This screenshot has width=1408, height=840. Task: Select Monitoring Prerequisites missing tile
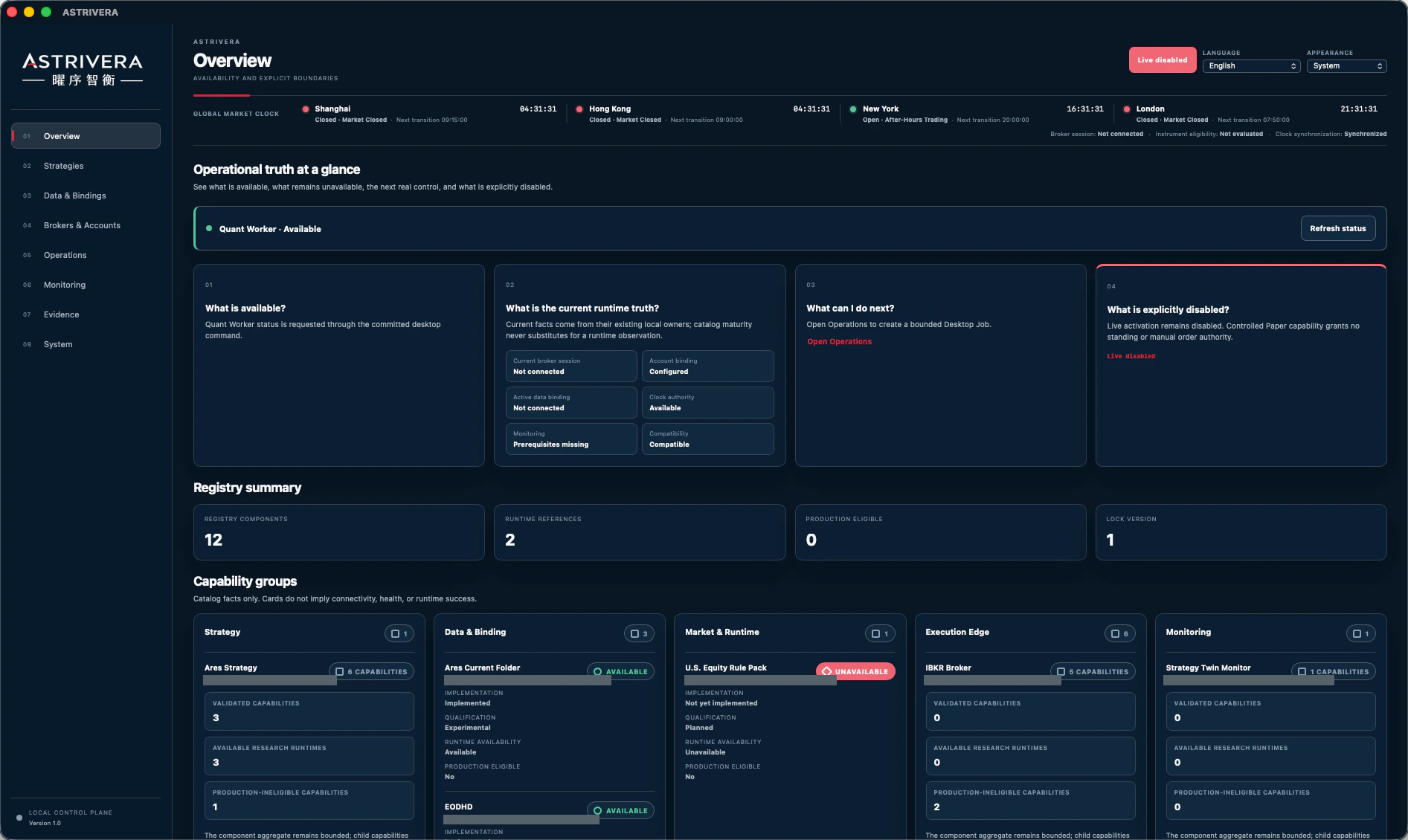[571, 439]
